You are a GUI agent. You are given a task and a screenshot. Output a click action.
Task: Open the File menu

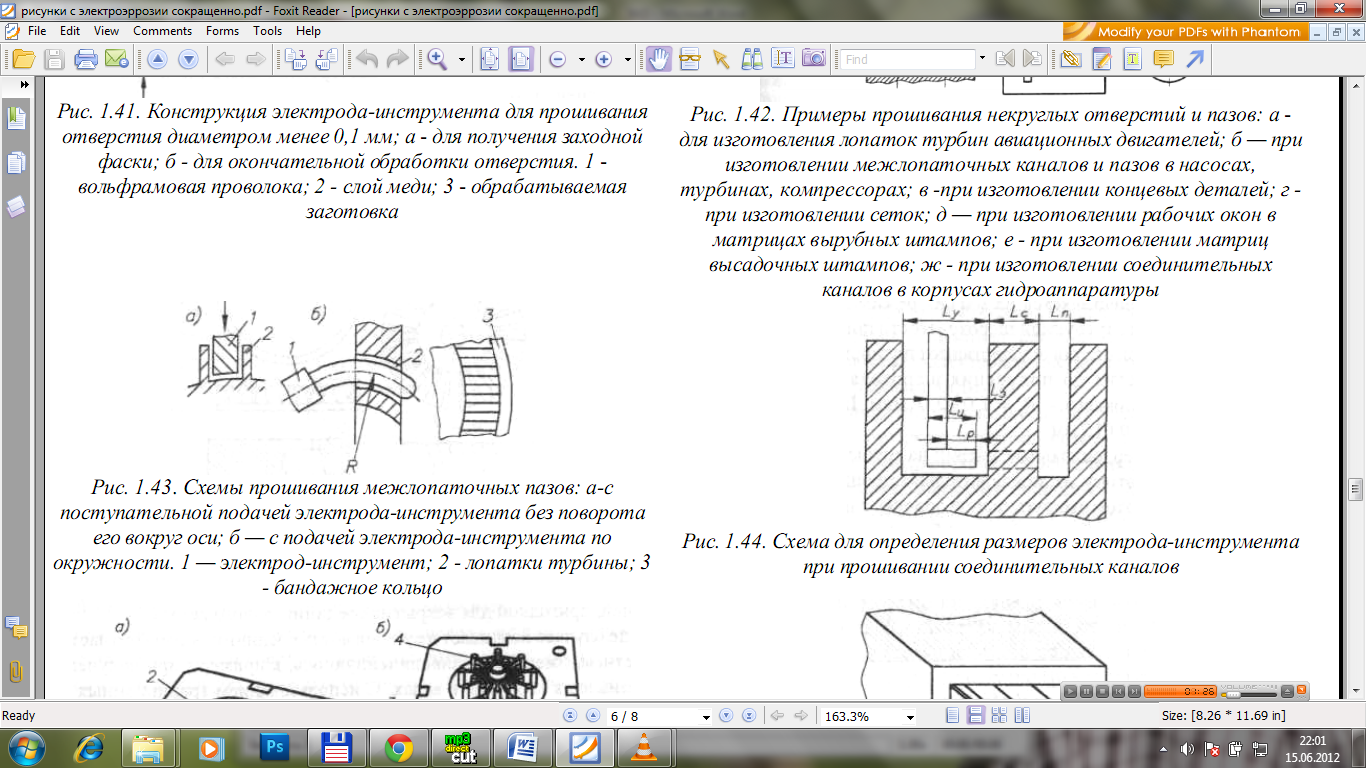coord(37,31)
